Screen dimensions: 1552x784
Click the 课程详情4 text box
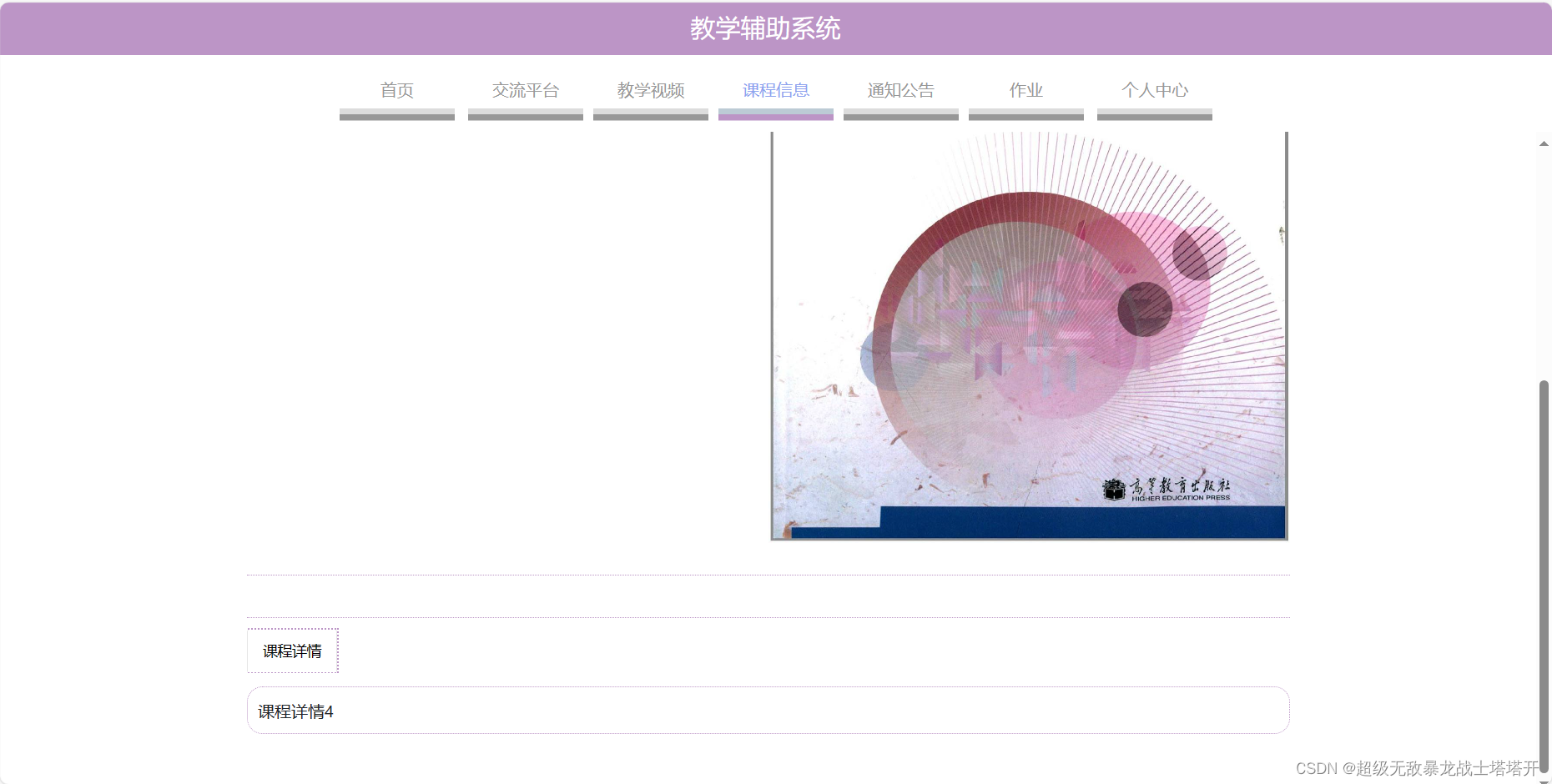768,711
